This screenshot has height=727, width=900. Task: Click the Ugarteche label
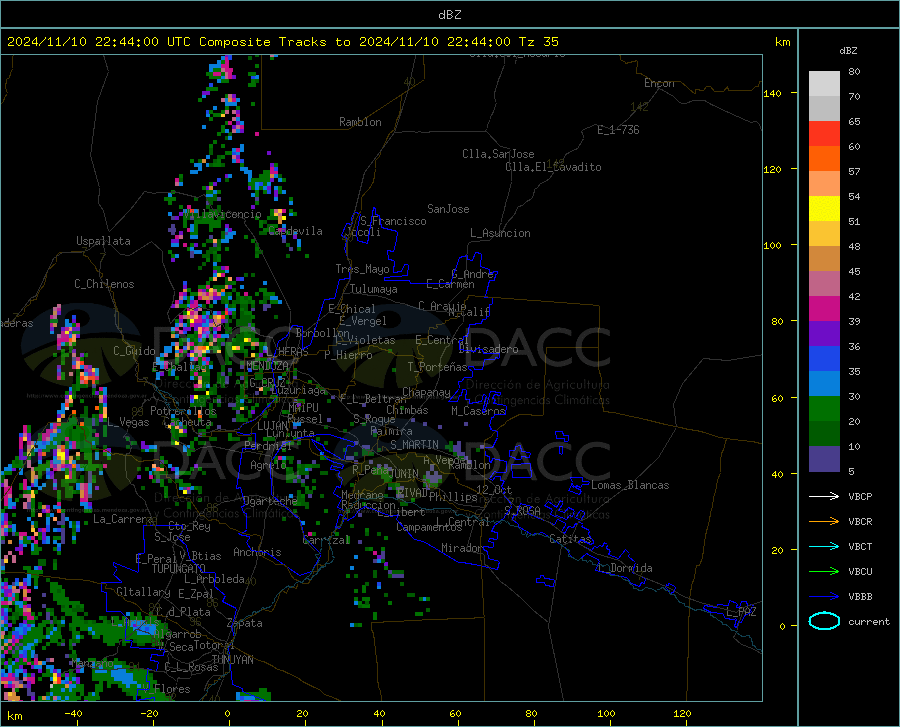pos(270,500)
